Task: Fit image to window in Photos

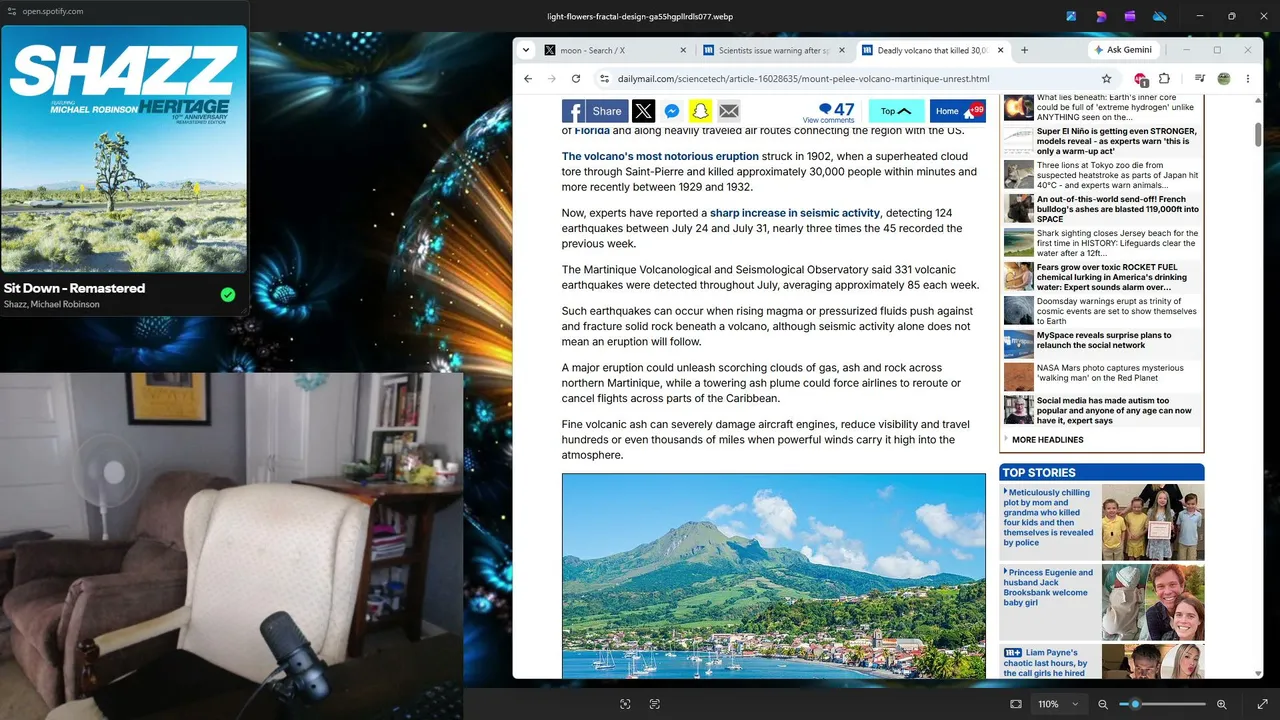Action: (1016, 704)
